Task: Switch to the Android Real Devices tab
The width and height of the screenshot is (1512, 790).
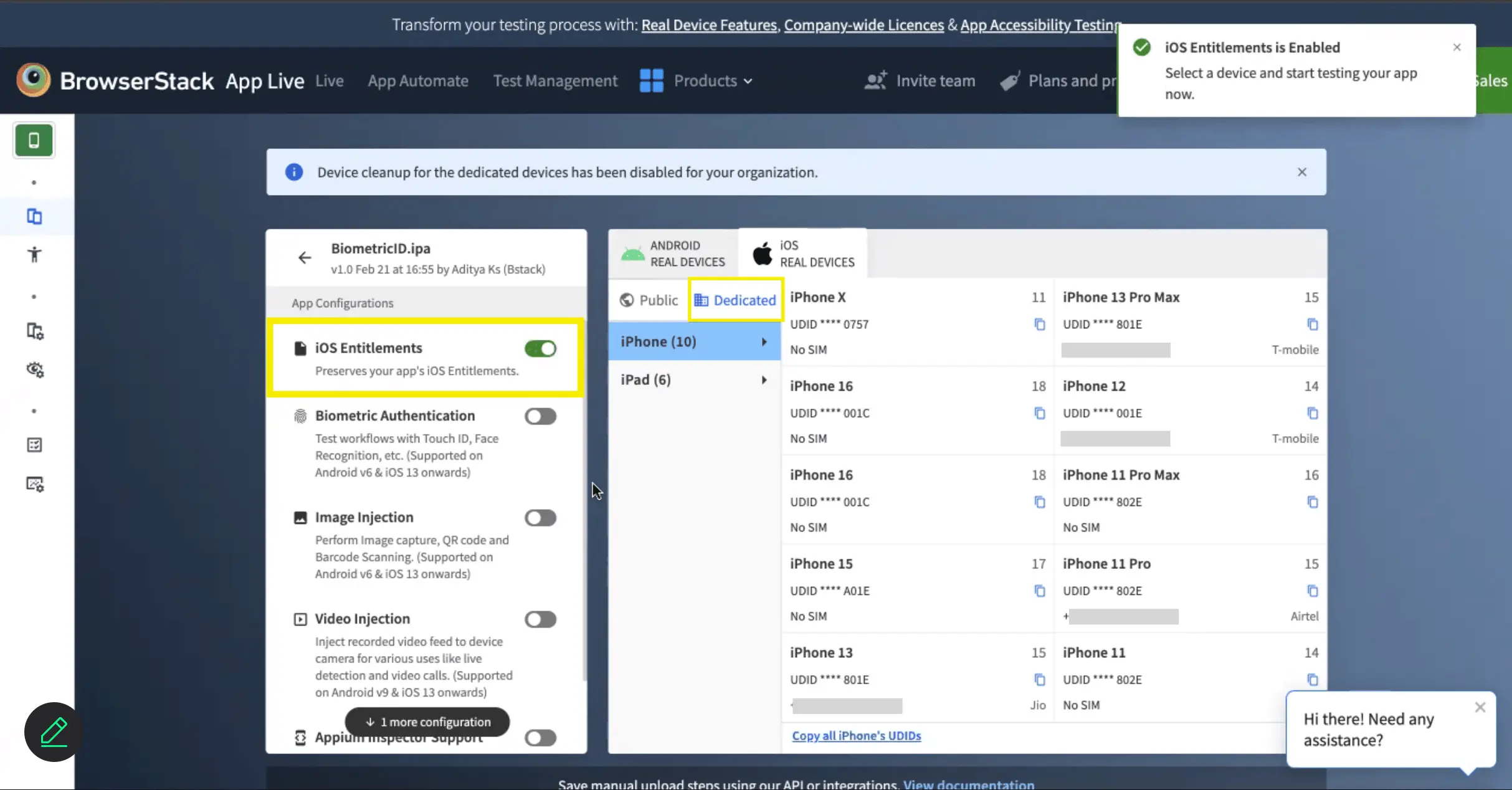Action: point(673,254)
